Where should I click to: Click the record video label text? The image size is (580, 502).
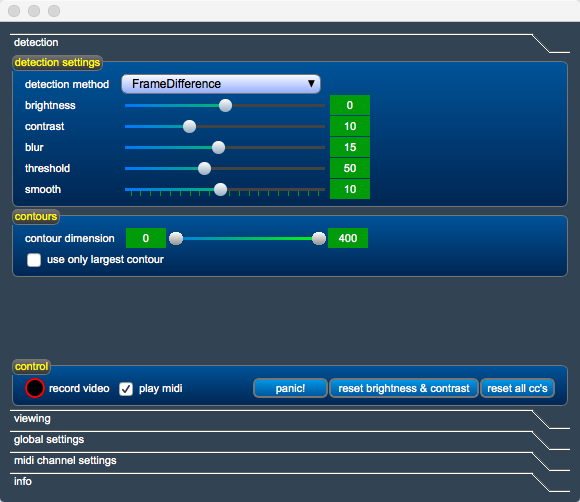(x=79, y=388)
